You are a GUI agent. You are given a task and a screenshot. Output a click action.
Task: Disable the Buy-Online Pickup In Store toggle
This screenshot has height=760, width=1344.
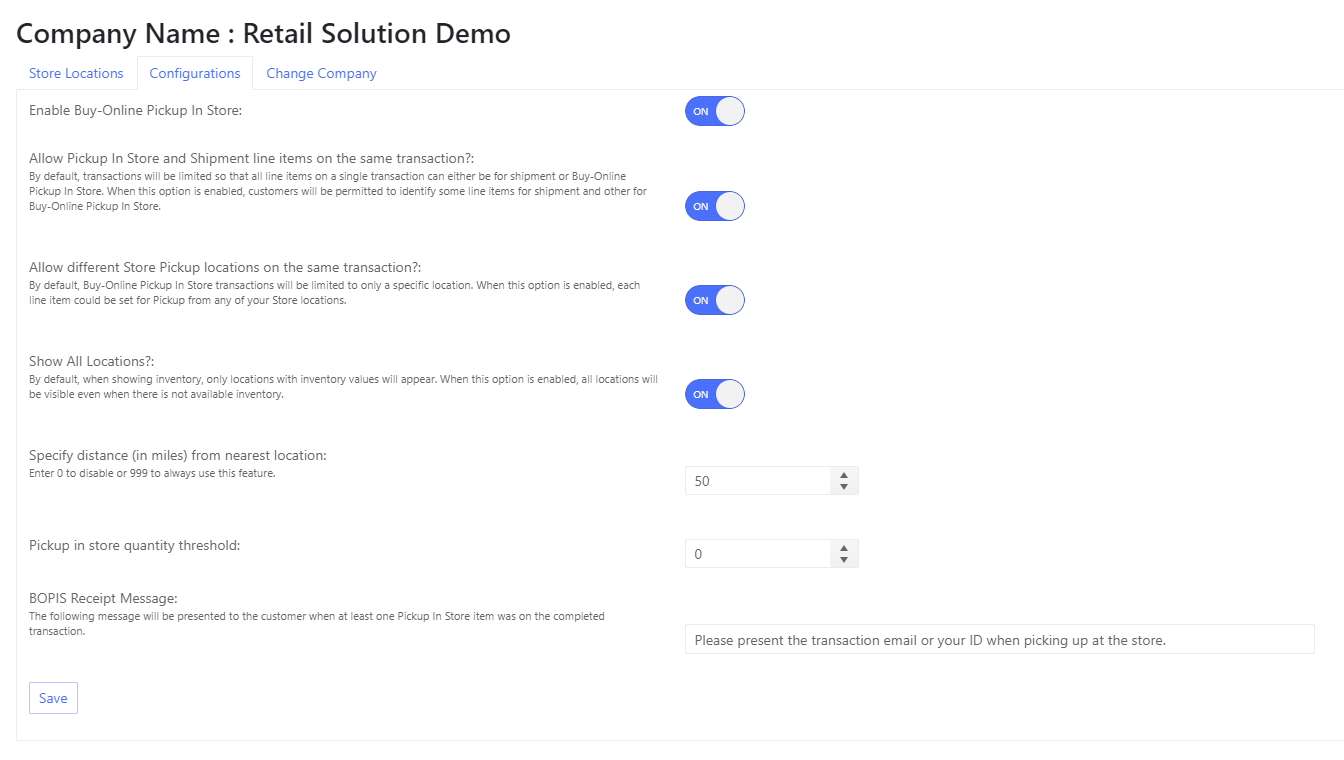[714, 111]
